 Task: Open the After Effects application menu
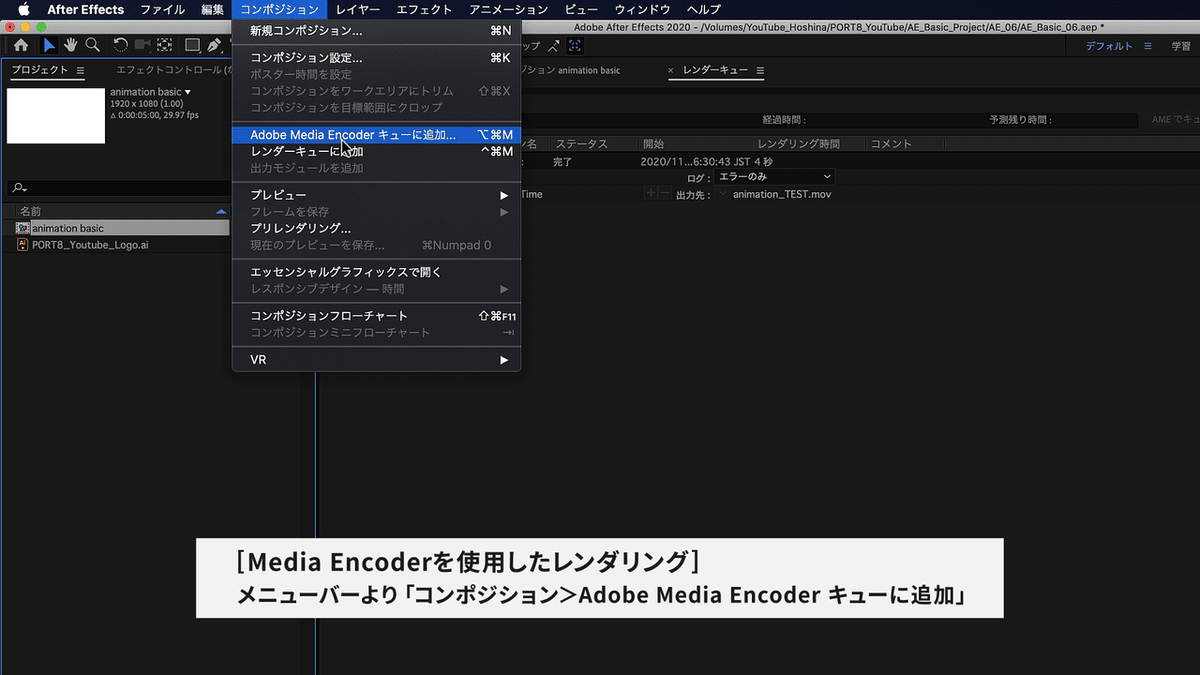86,9
